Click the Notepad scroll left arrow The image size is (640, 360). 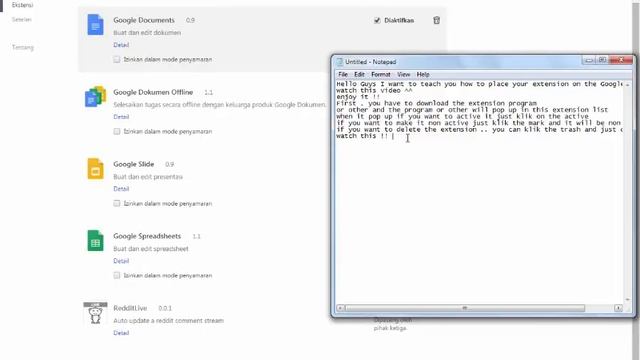340,308
